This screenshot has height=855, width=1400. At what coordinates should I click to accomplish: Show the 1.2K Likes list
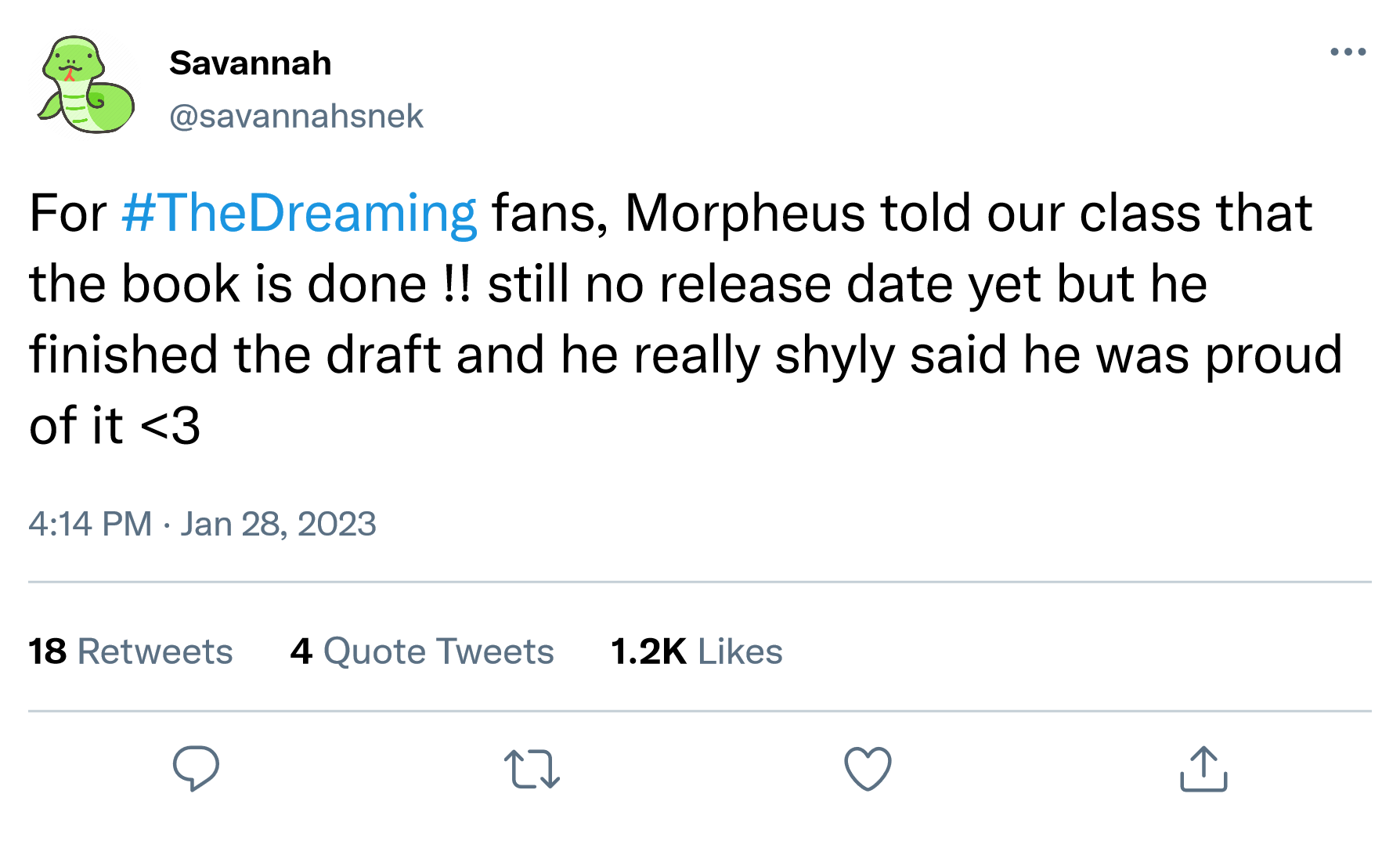point(696,651)
